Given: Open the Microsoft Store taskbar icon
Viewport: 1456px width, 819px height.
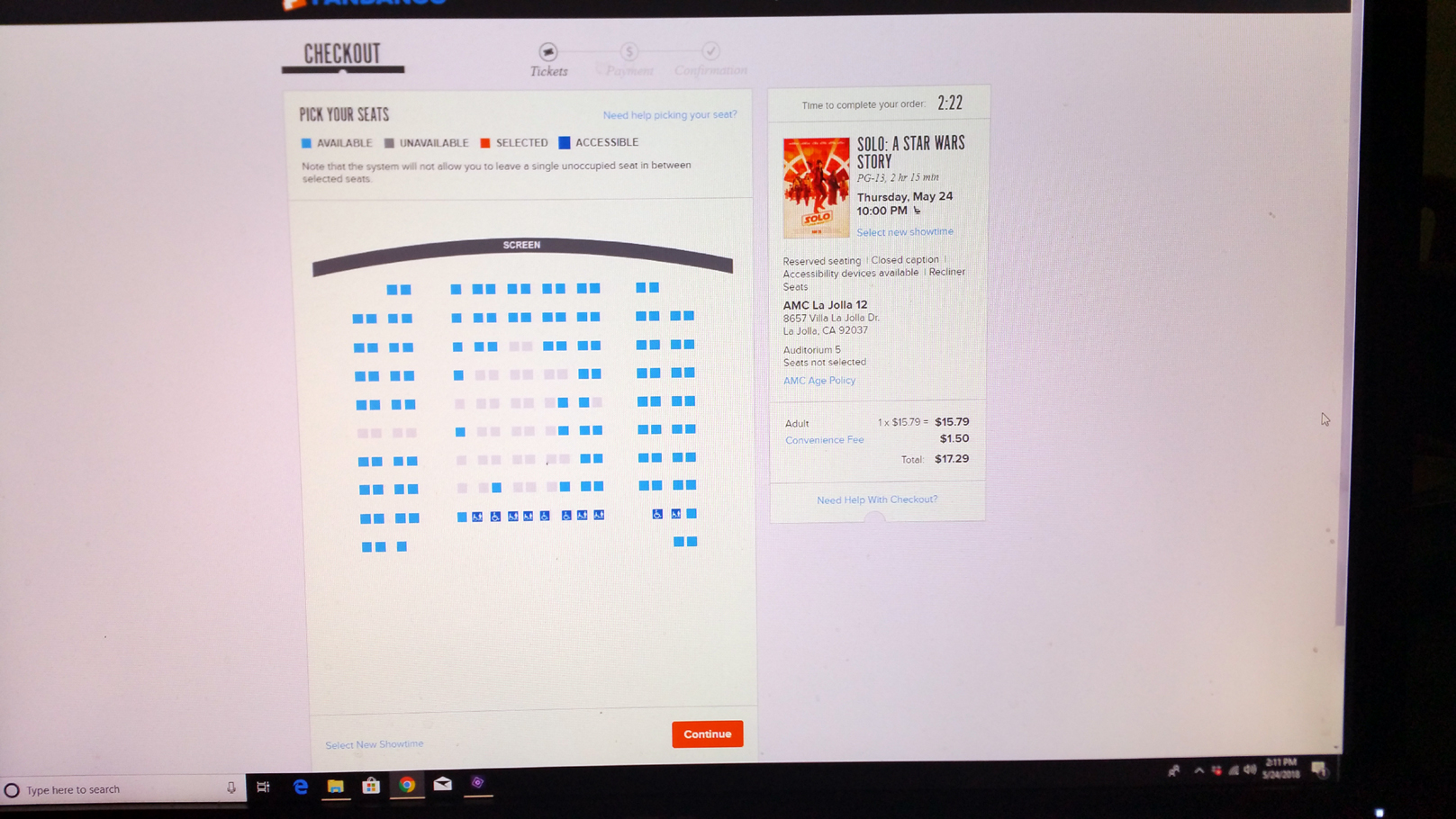Looking at the screenshot, I should coord(371,786).
